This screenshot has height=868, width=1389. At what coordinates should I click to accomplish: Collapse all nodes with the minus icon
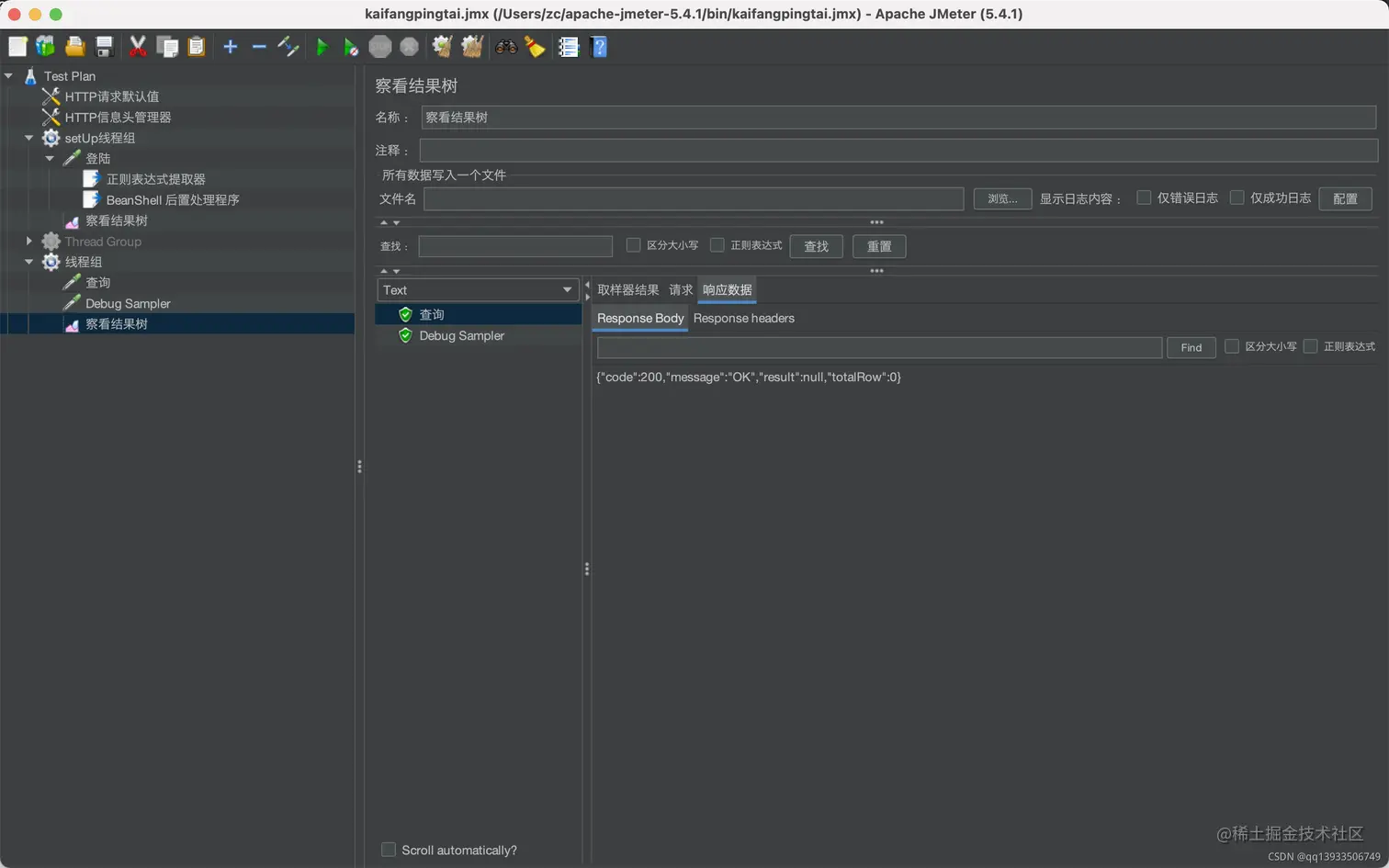tap(259, 47)
